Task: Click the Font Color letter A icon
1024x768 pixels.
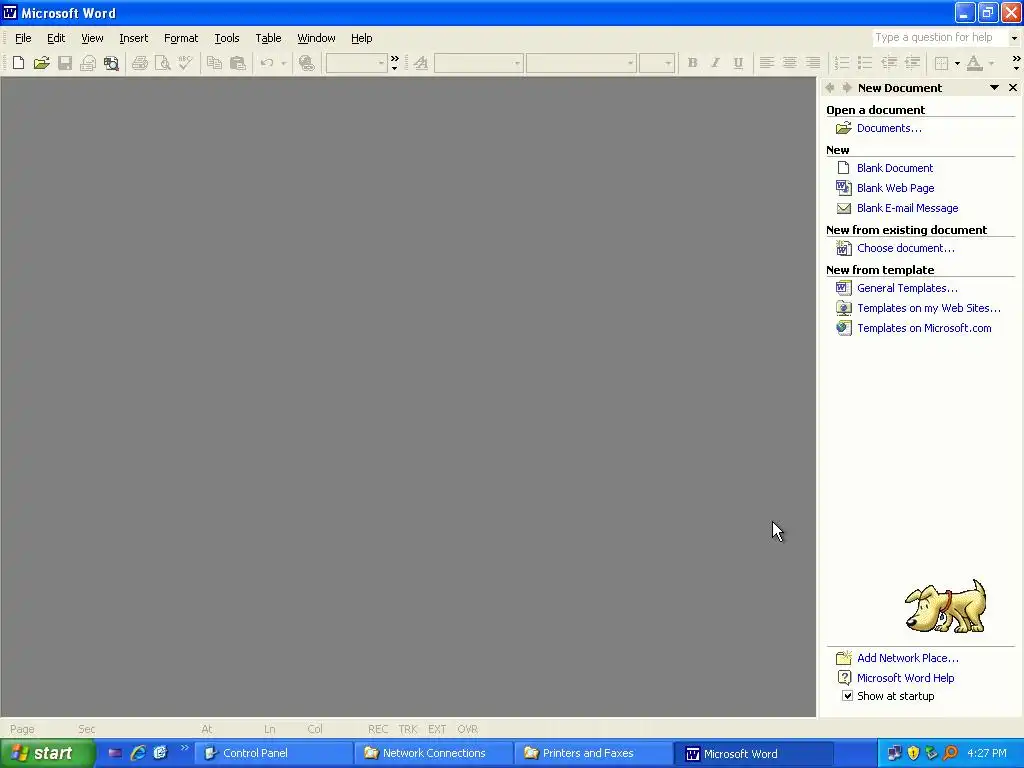Action: (x=974, y=63)
